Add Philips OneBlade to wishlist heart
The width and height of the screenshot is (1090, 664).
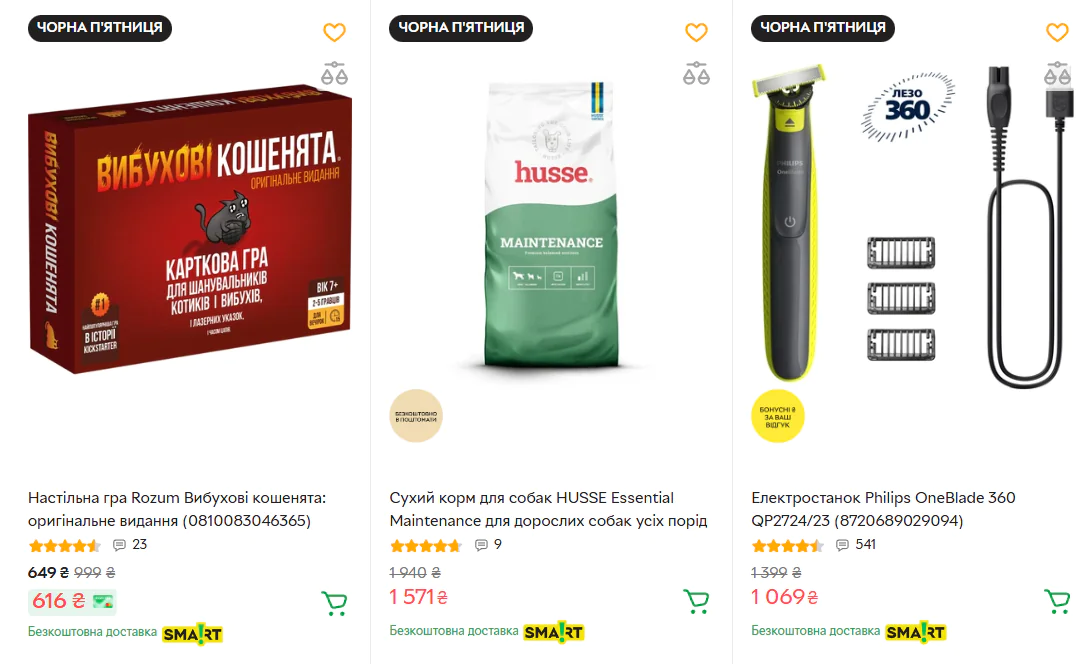[1057, 32]
